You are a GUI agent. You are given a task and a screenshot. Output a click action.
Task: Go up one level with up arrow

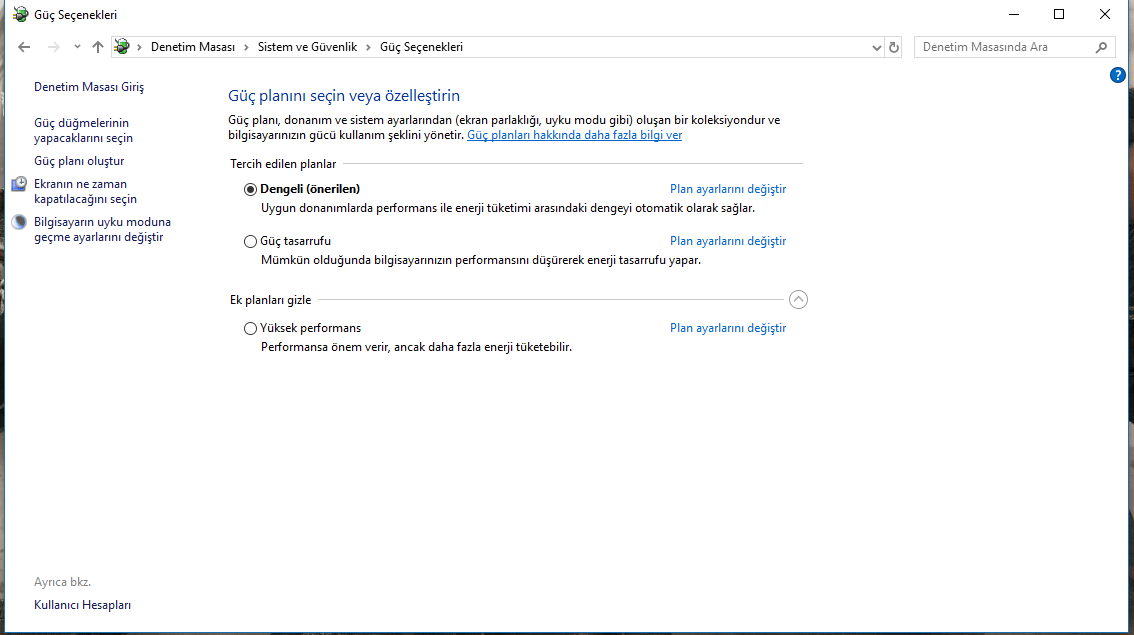[98, 47]
